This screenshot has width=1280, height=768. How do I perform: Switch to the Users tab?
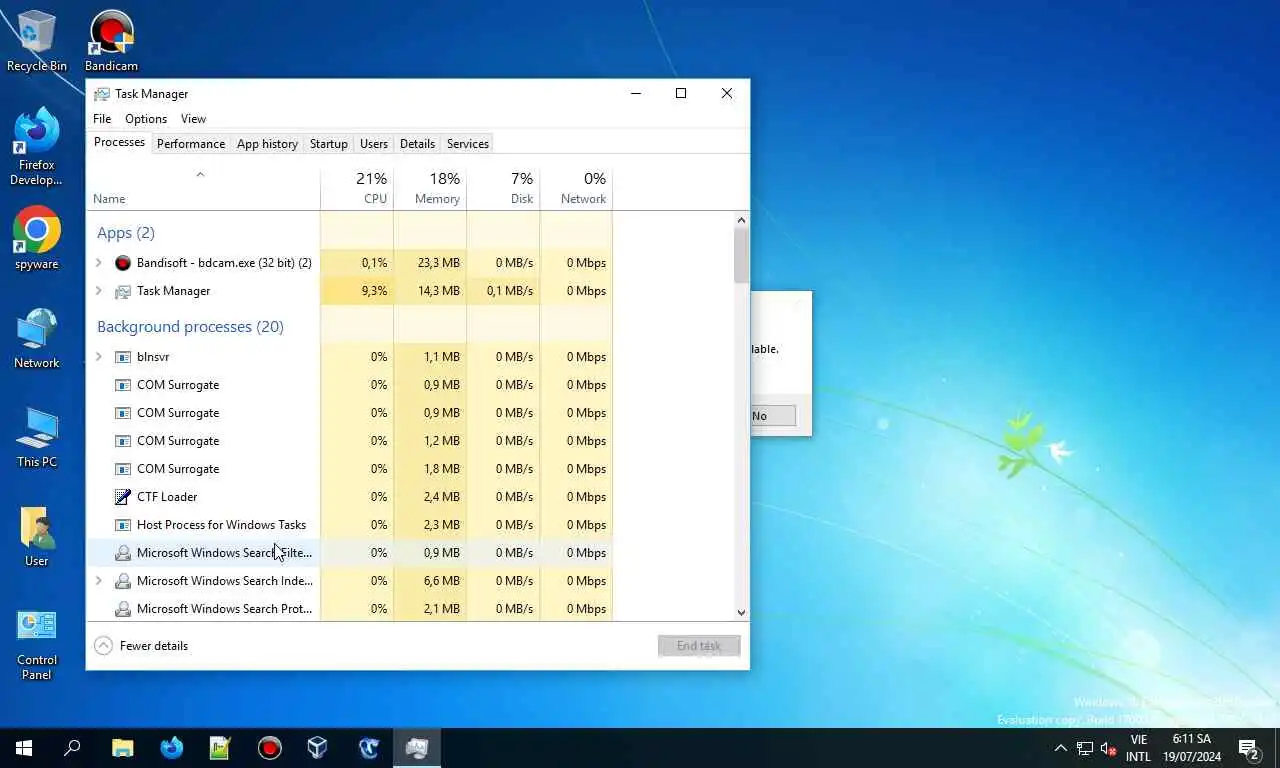[x=374, y=144]
